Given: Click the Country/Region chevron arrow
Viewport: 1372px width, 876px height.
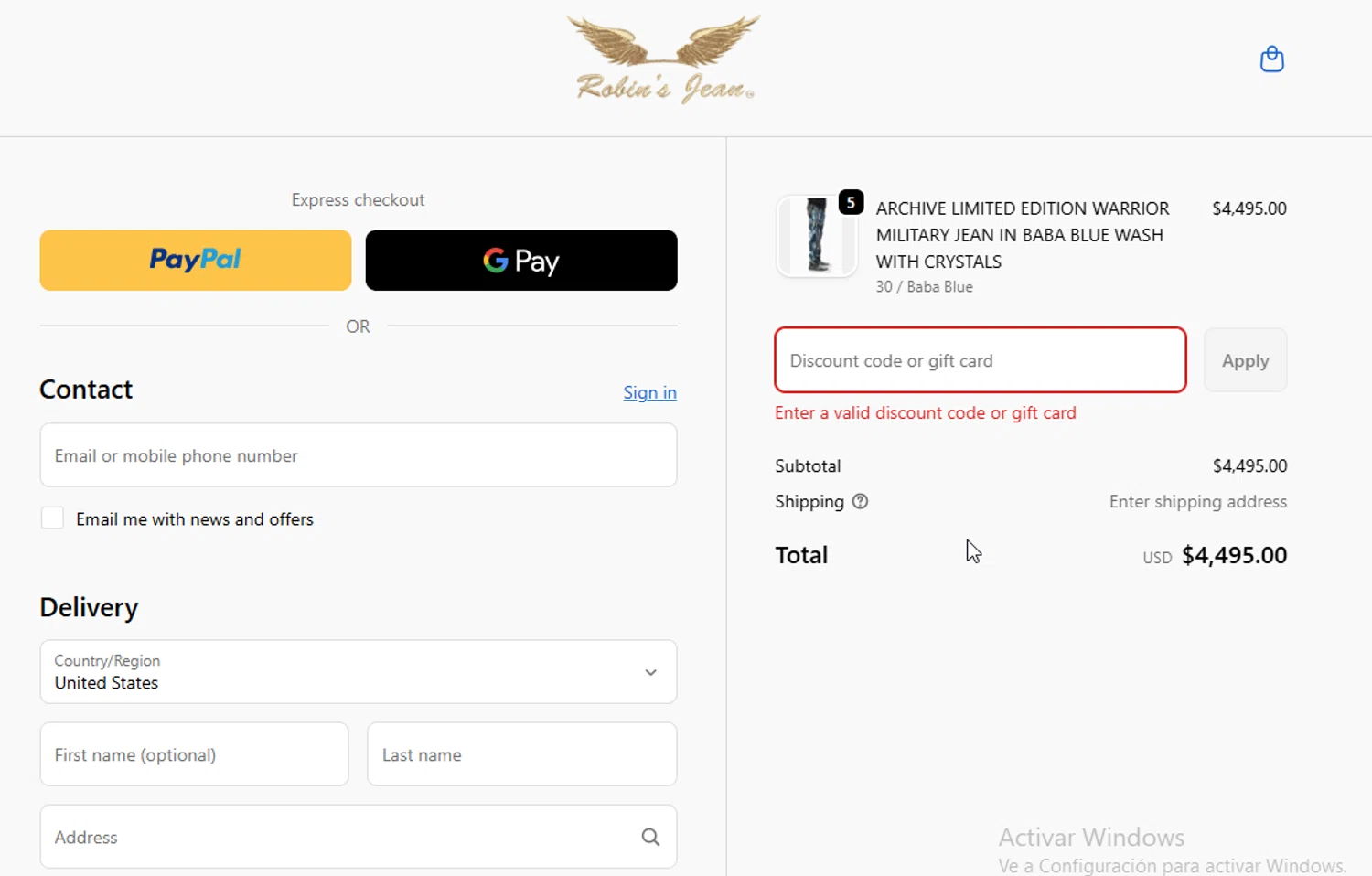Looking at the screenshot, I should (650, 672).
